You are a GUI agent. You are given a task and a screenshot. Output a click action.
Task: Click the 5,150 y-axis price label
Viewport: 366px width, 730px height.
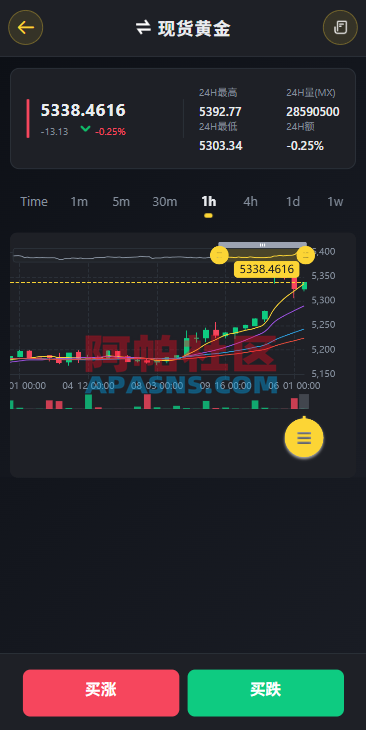tap(323, 374)
